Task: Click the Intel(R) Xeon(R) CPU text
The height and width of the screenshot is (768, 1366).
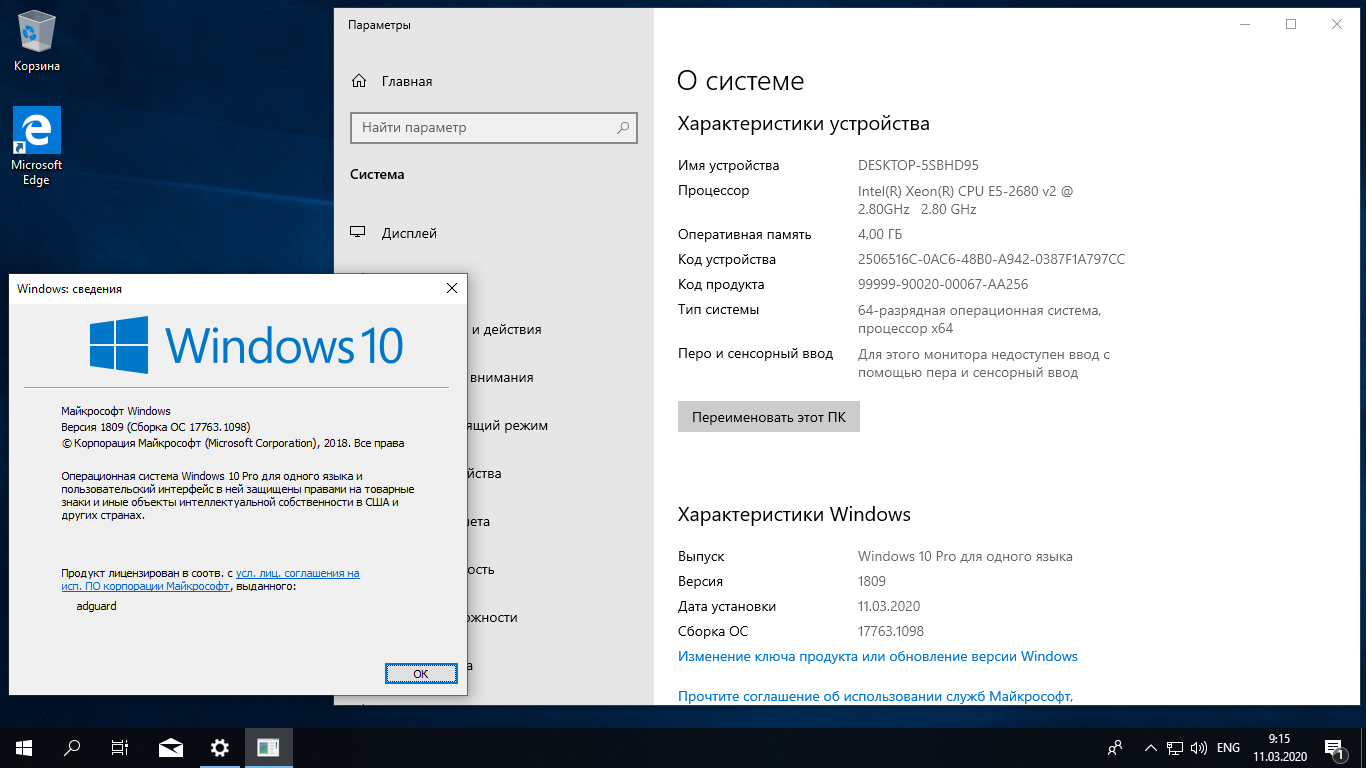Action: pos(966,200)
